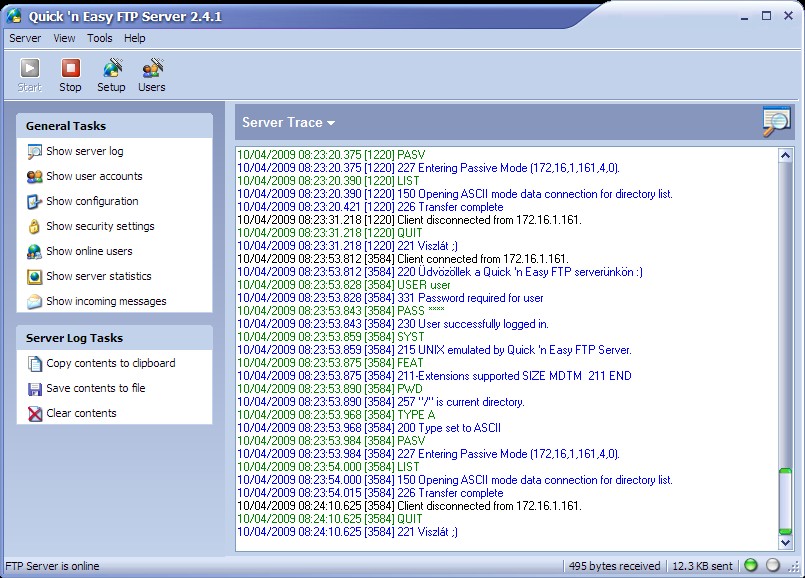
Task: Click the Show incoming messages link
Action: [x=106, y=301]
